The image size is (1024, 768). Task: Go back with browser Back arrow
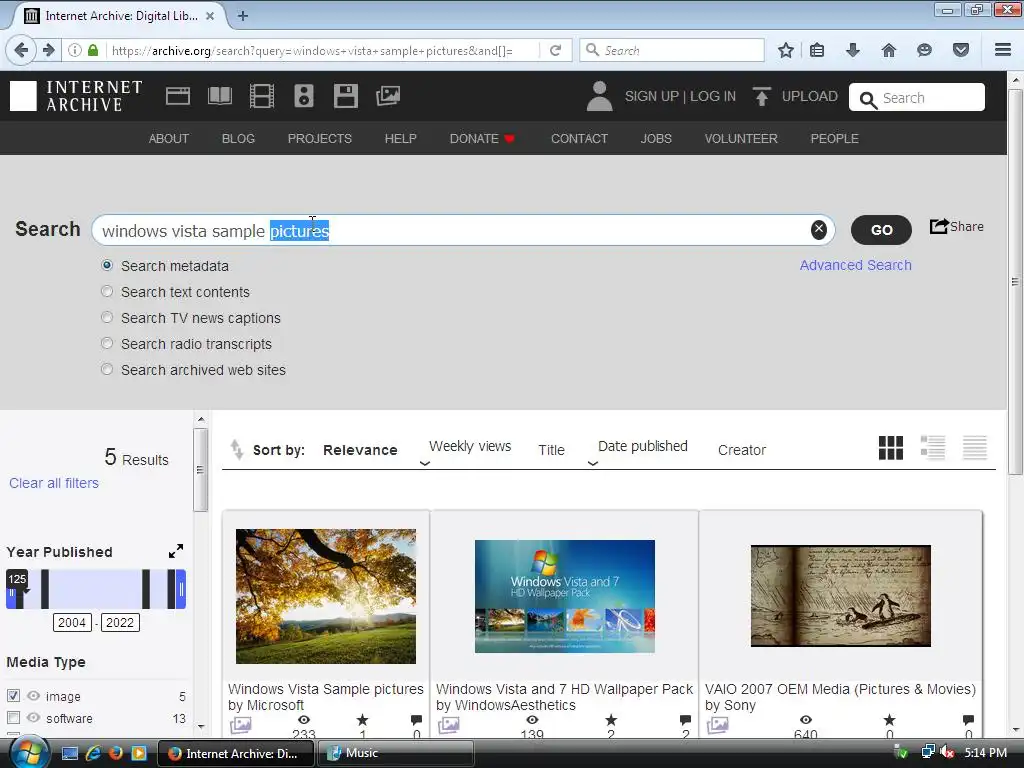point(21,50)
